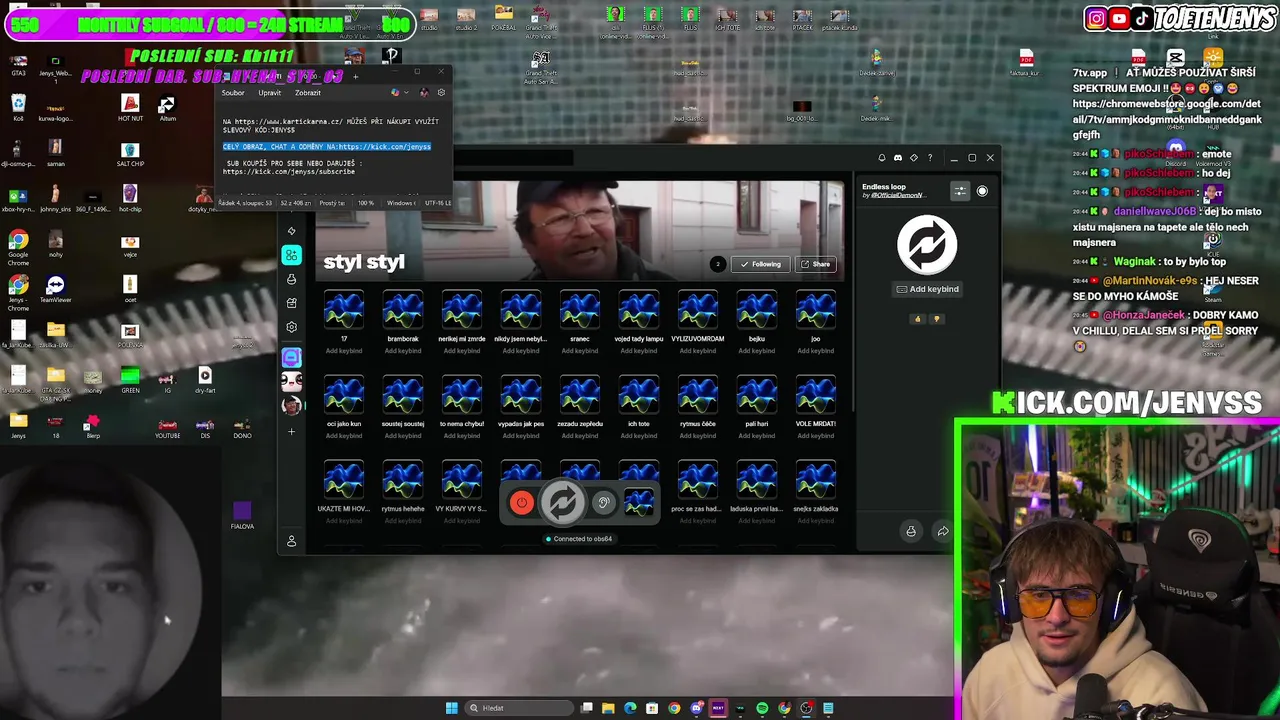Open Soubor menu in Notepad
The height and width of the screenshot is (720, 1280).
(x=233, y=93)
